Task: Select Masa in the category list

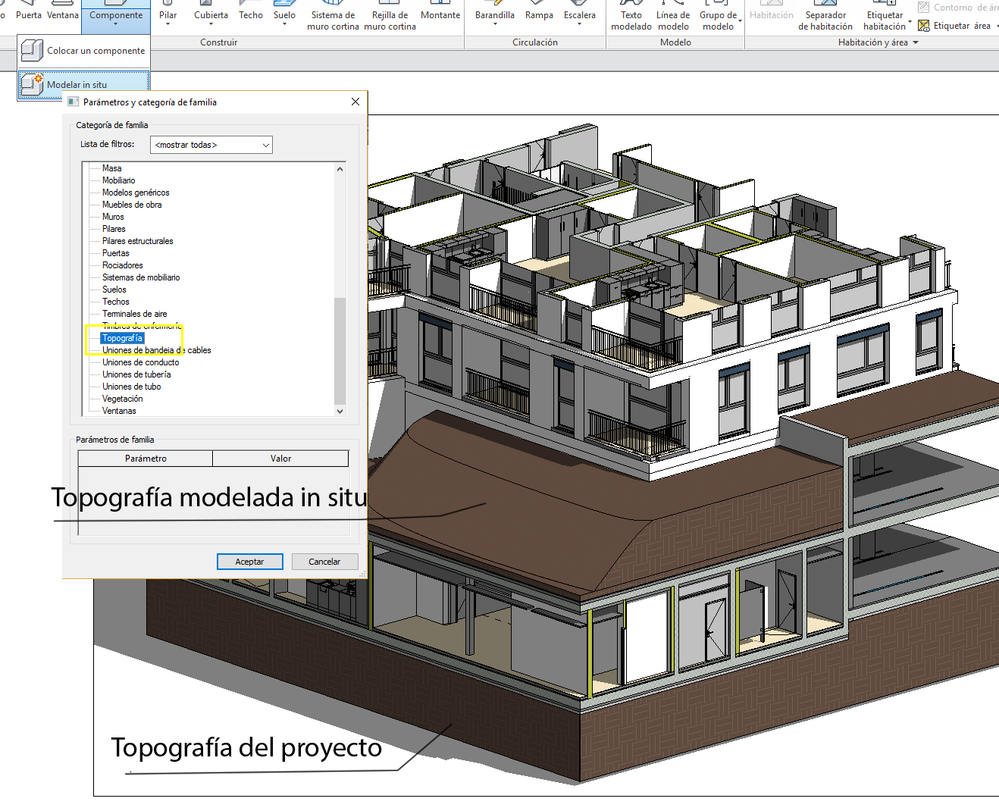Action: coord(111,168)
